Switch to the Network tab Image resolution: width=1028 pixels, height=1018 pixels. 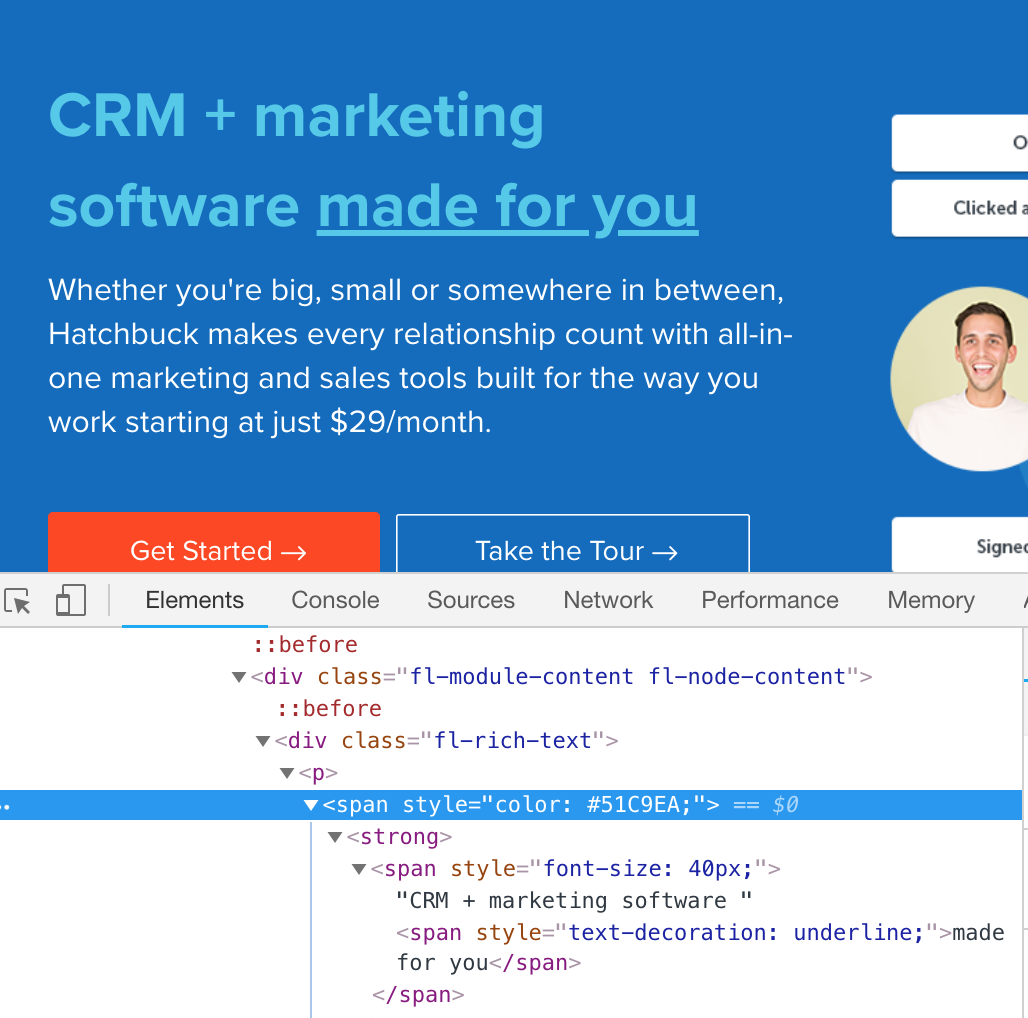(x=608, y=600)
